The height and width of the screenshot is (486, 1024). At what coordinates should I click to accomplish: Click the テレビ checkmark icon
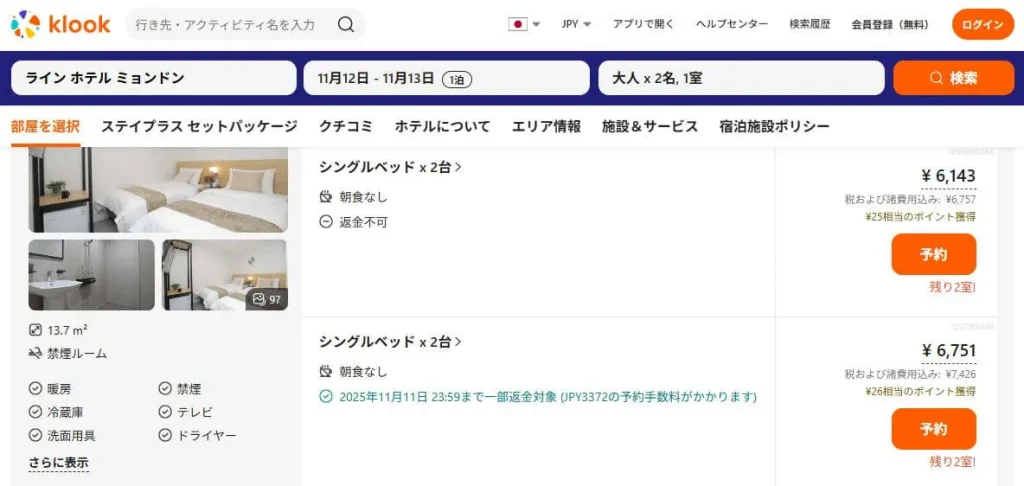(165, 412)
